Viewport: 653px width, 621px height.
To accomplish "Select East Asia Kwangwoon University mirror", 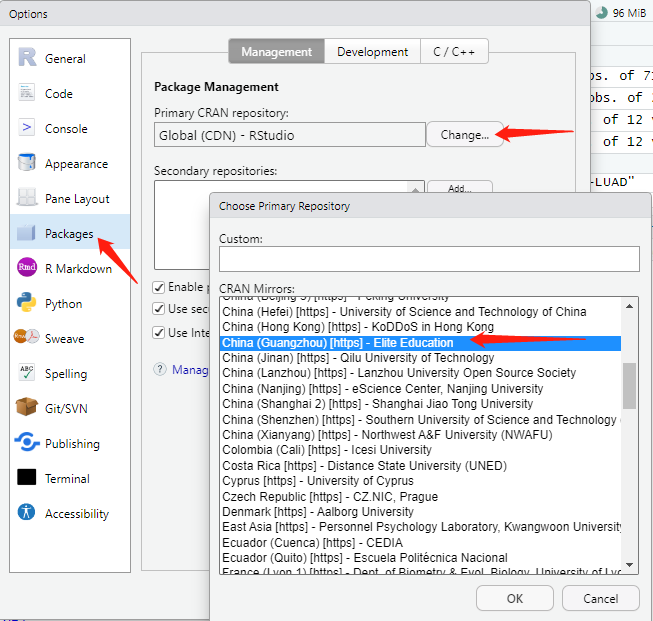I will (420, 527).
